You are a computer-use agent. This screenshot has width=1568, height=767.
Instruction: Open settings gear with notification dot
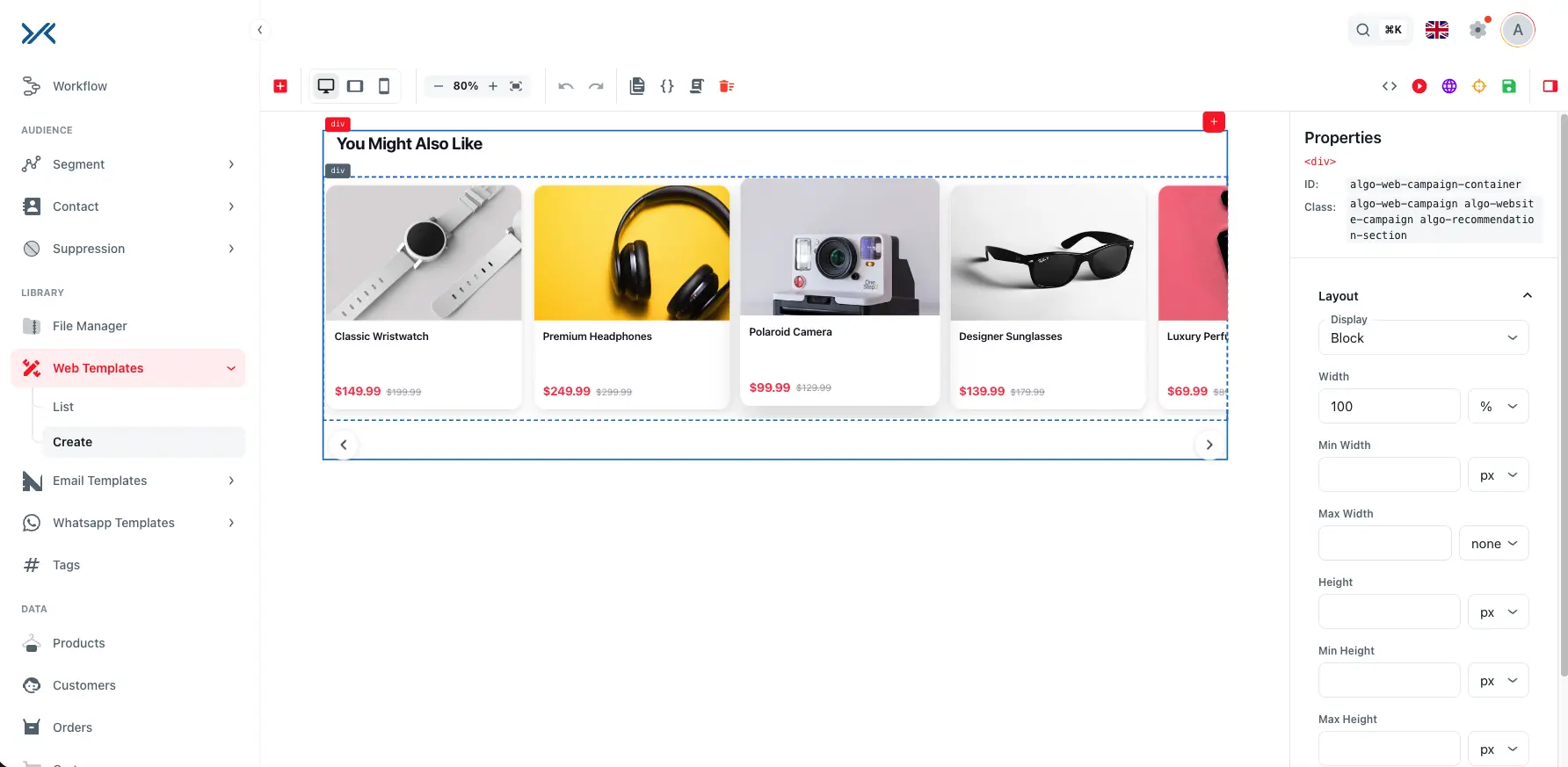pyautogui.click(x=1479, y=30)
